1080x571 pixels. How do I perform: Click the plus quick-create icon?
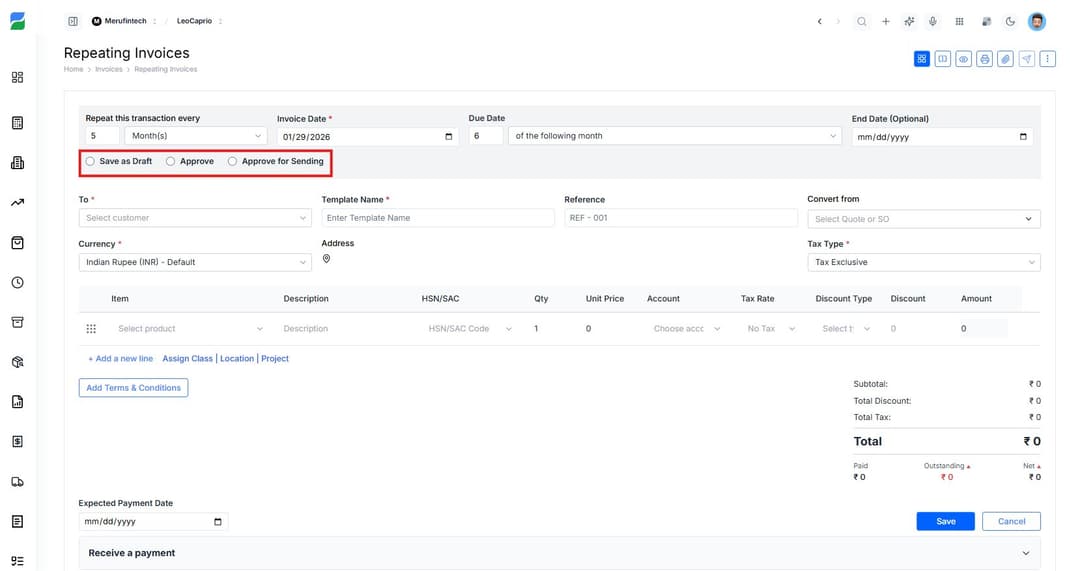[886, 21]
